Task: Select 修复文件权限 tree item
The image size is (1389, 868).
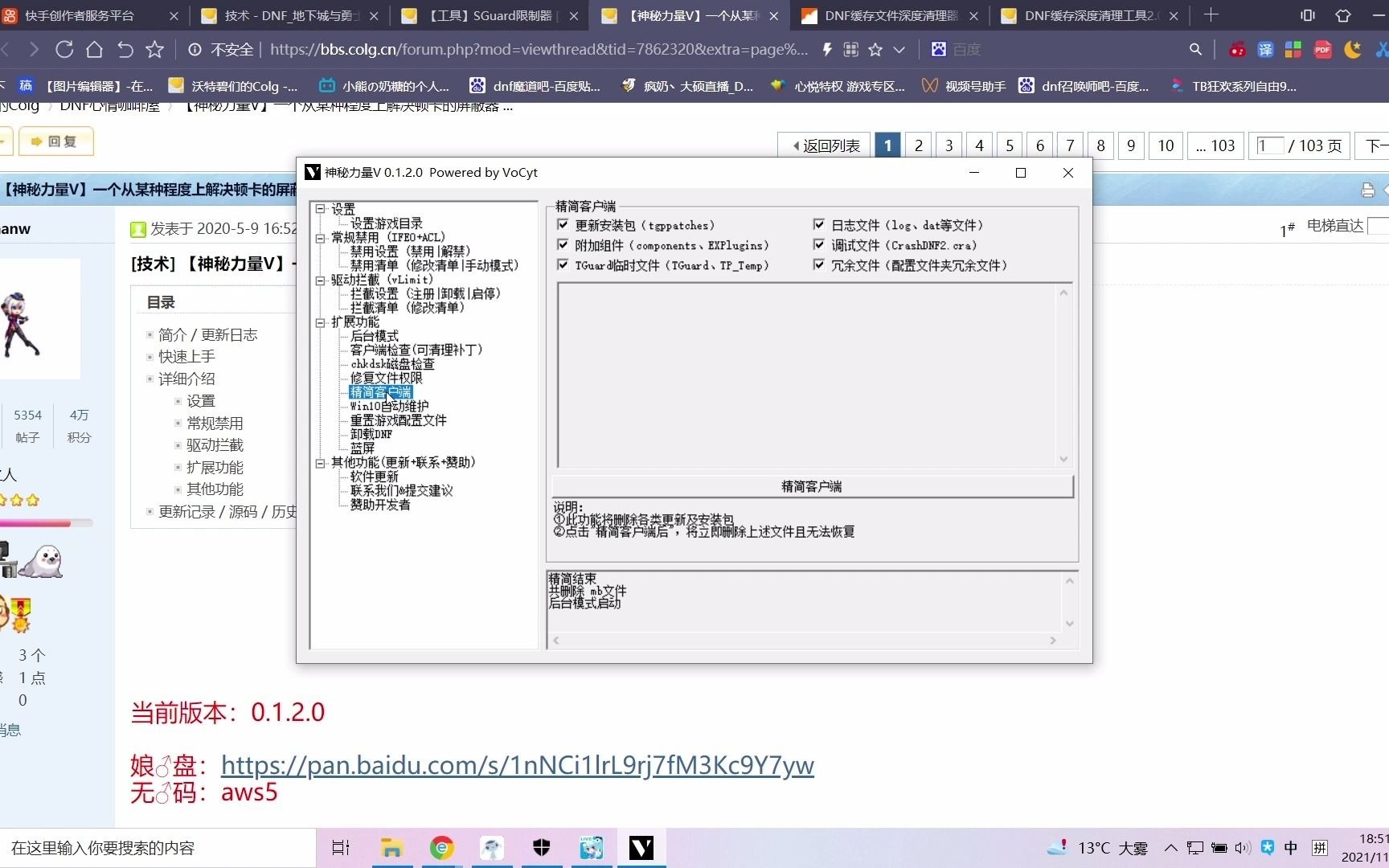Action: (x=387, y=379)
